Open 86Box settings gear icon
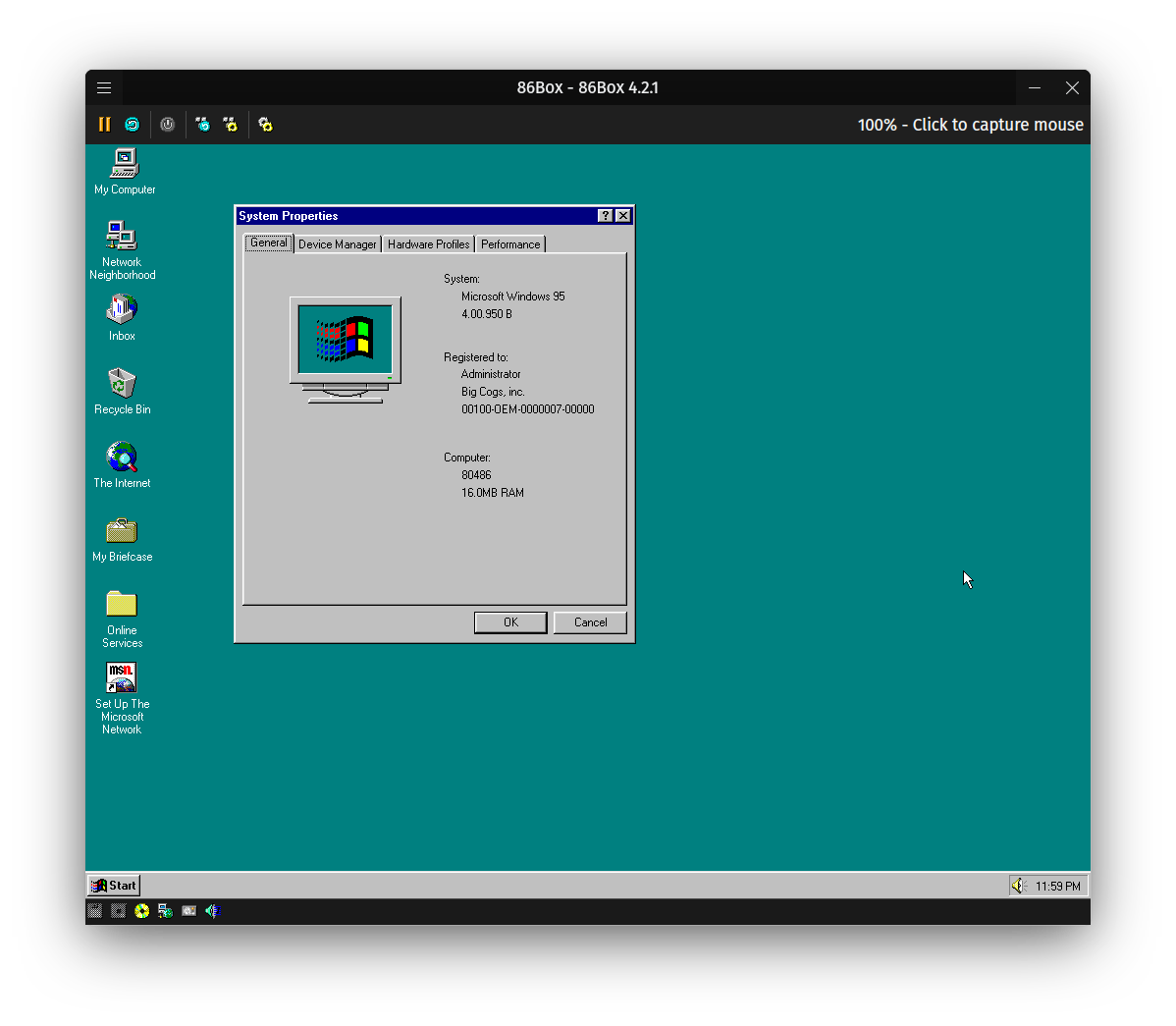Screen dimensions: 1176x1026 coord(265,125)
